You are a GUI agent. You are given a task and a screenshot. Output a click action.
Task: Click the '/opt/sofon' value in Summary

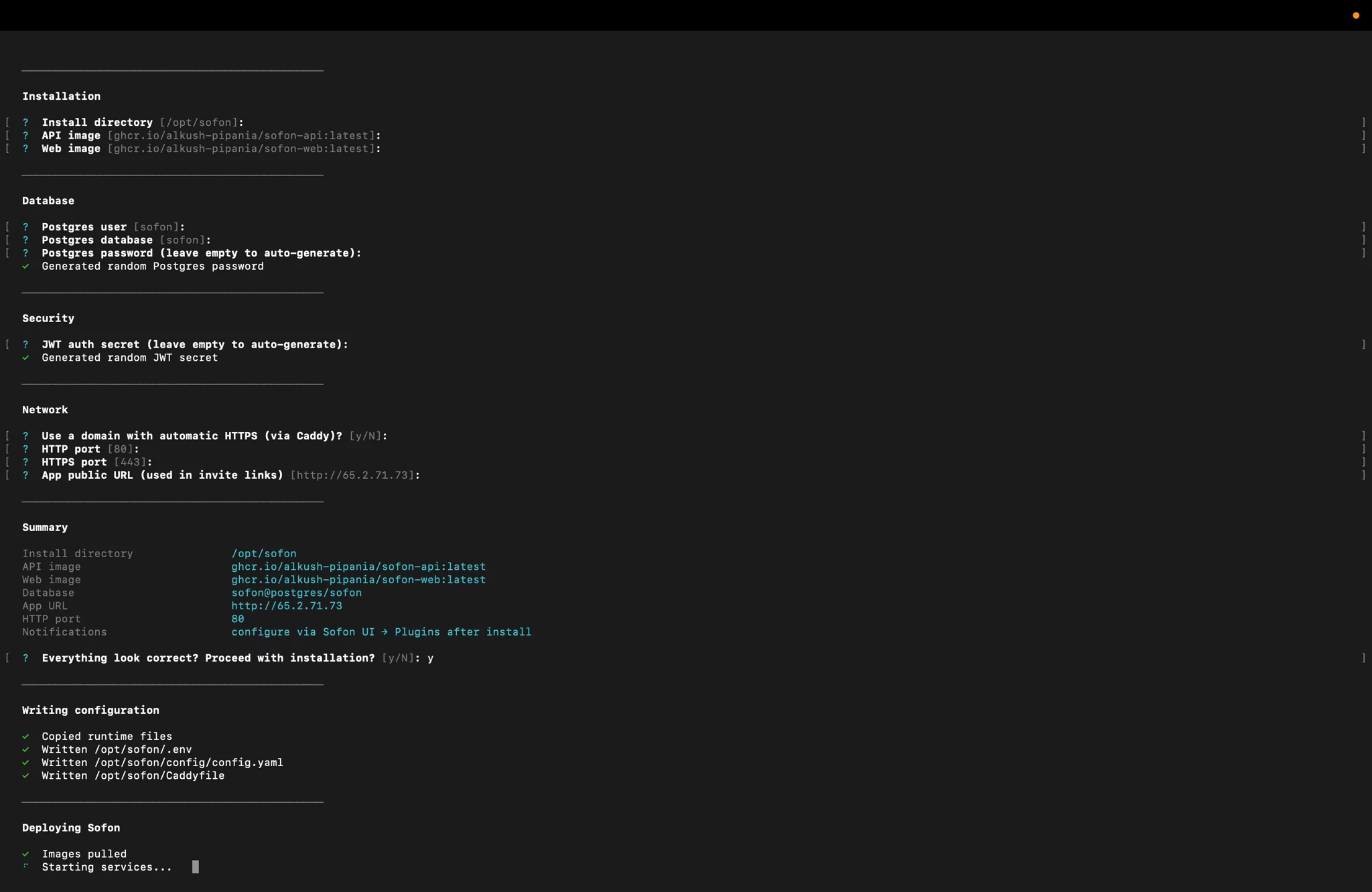(264, 554)
